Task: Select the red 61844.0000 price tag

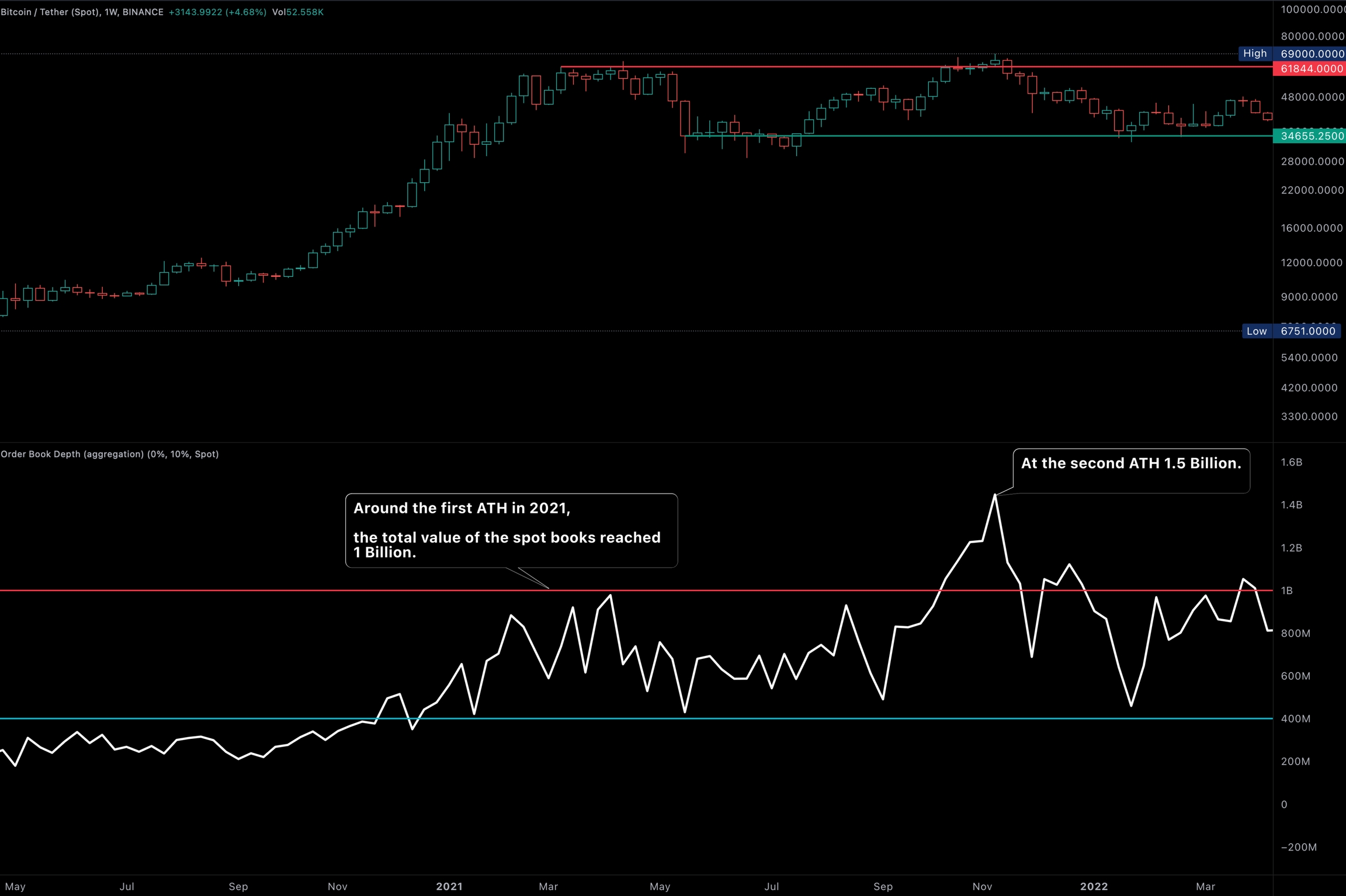Action: 1311,69
